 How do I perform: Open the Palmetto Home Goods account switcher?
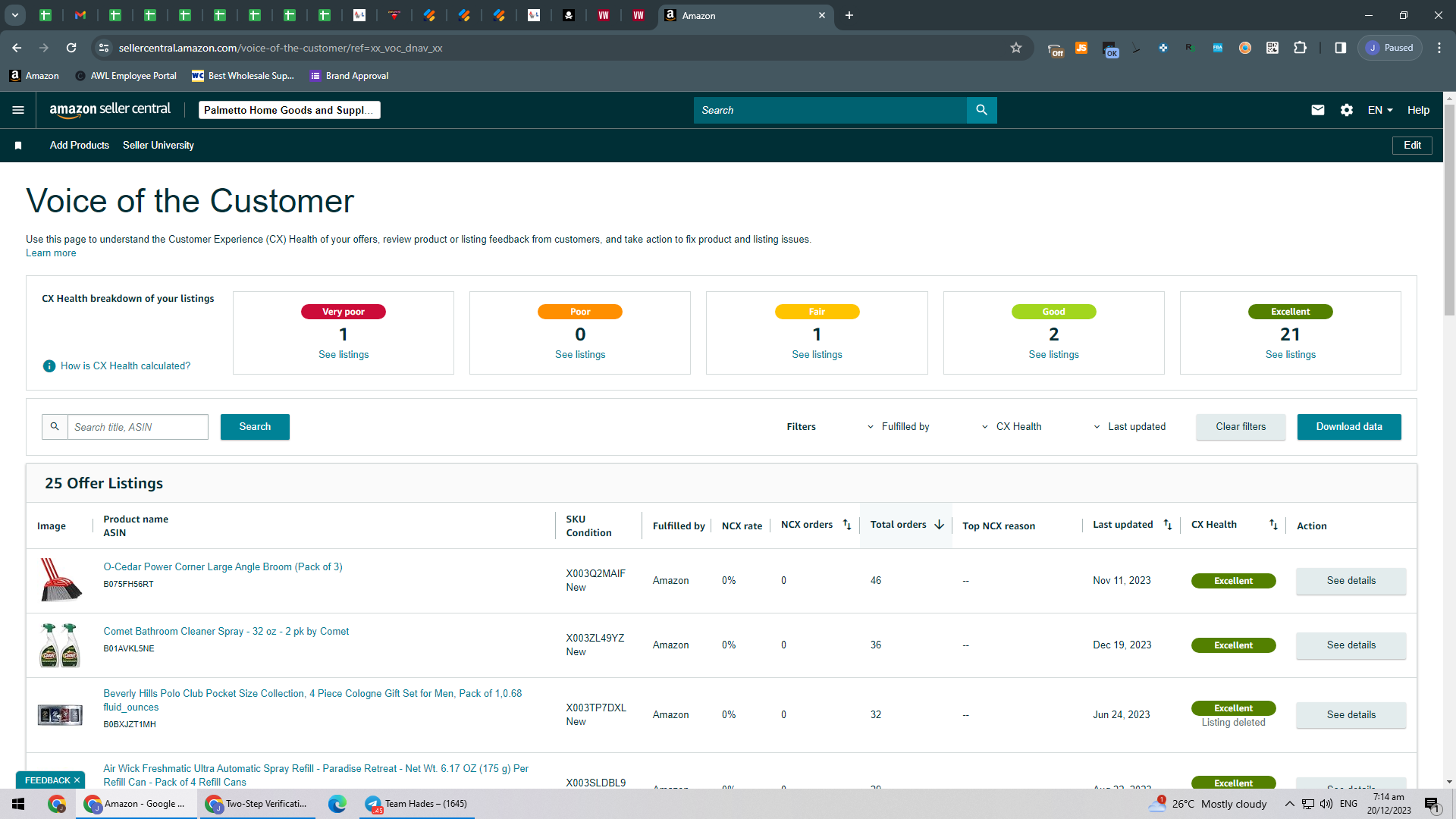(290, 110)
